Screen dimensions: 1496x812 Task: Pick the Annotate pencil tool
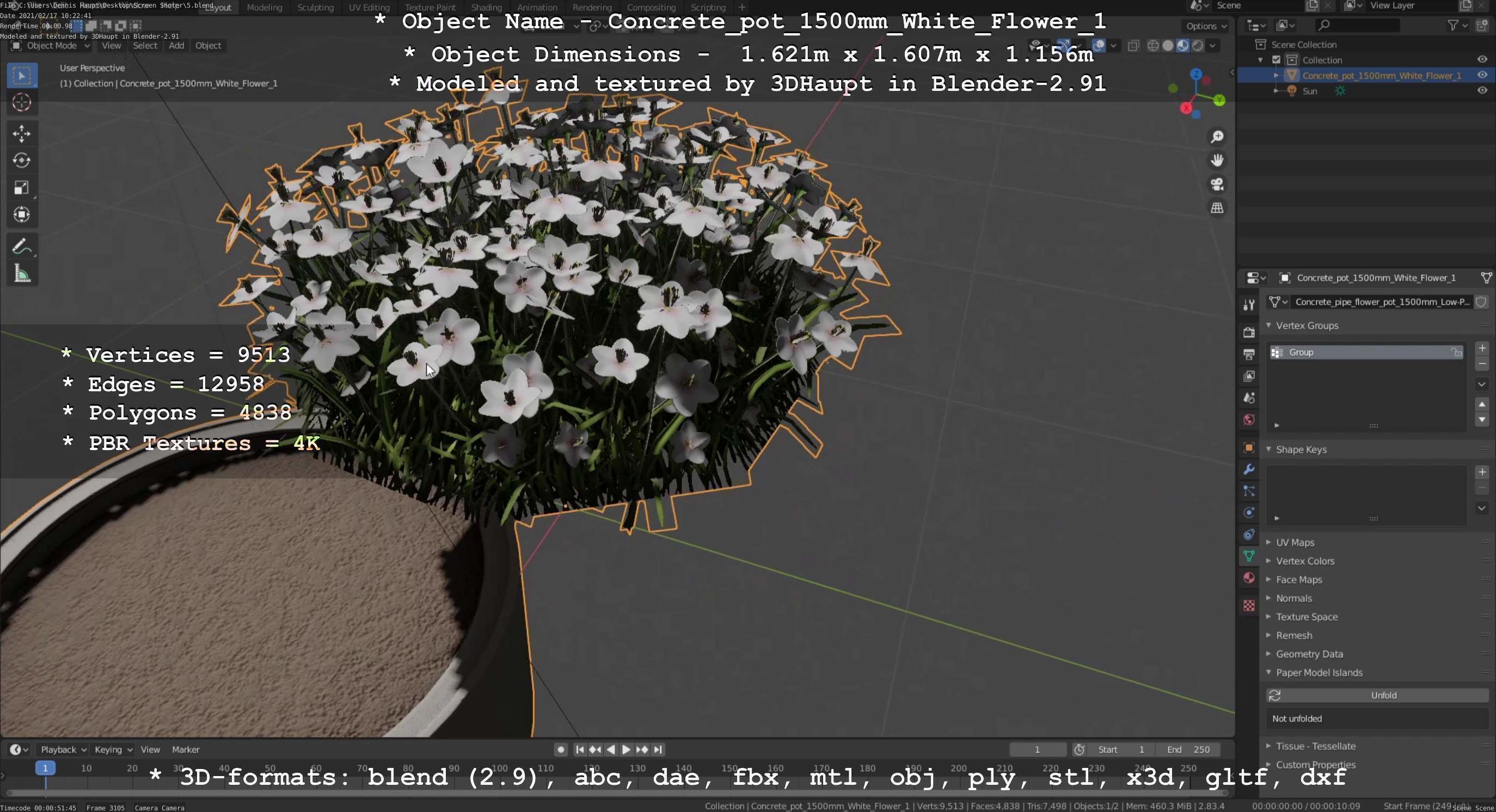point(22,247)
